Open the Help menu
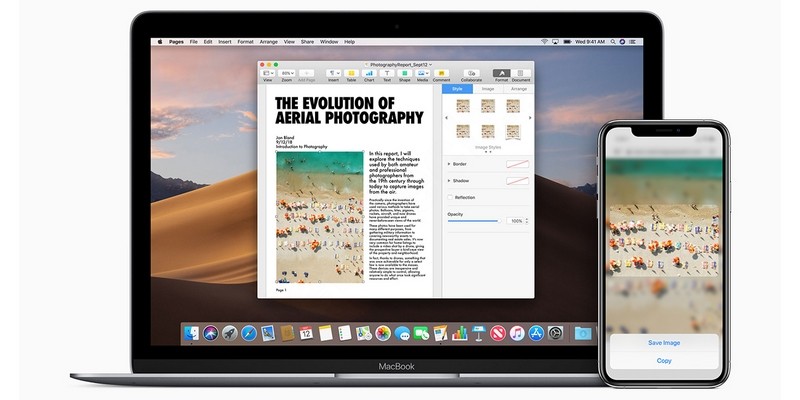 (349, 42)
